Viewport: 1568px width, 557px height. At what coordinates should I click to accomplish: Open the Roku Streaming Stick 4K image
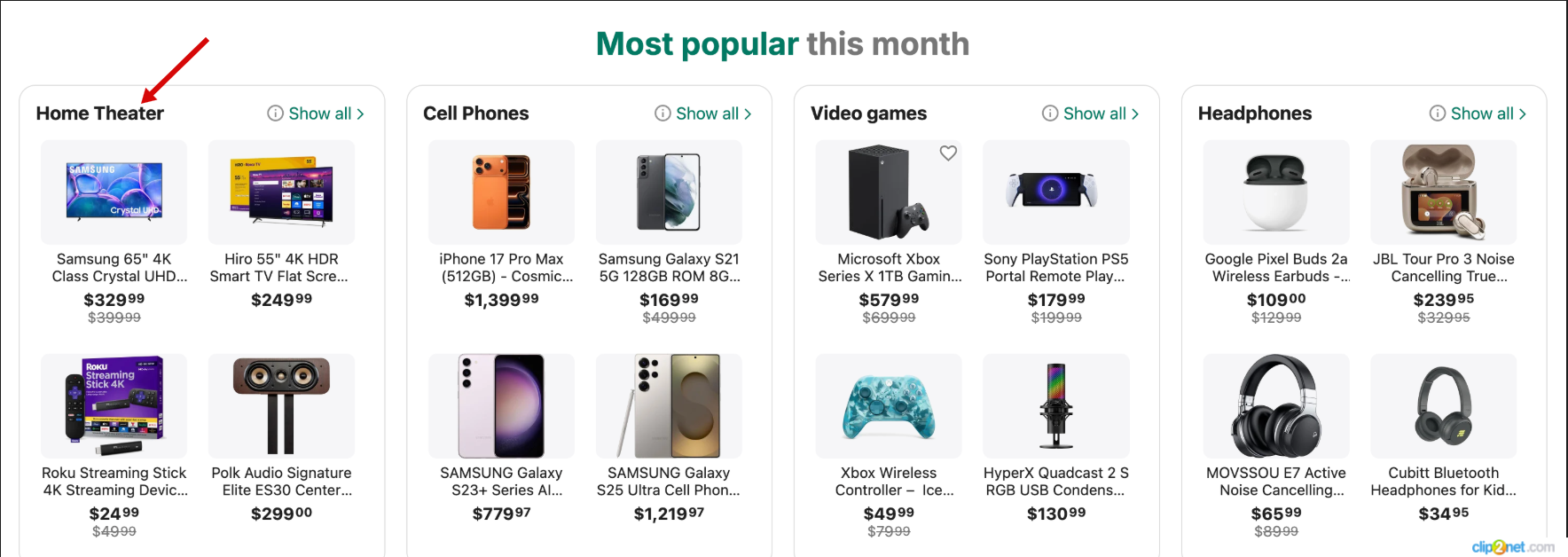tap(114, 405)
